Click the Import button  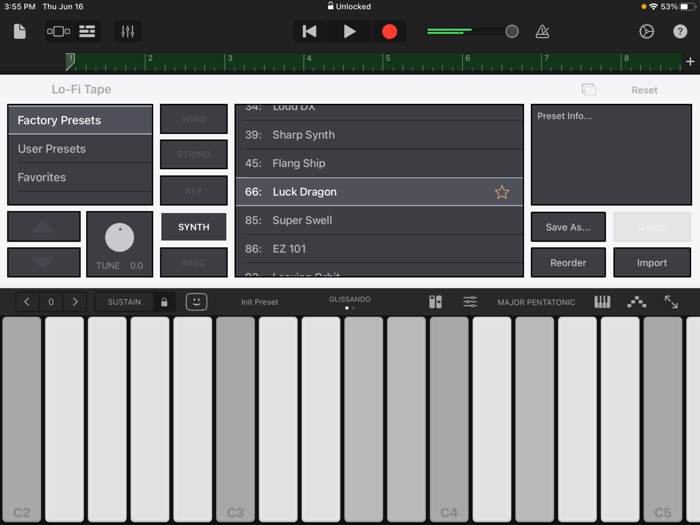652,263
